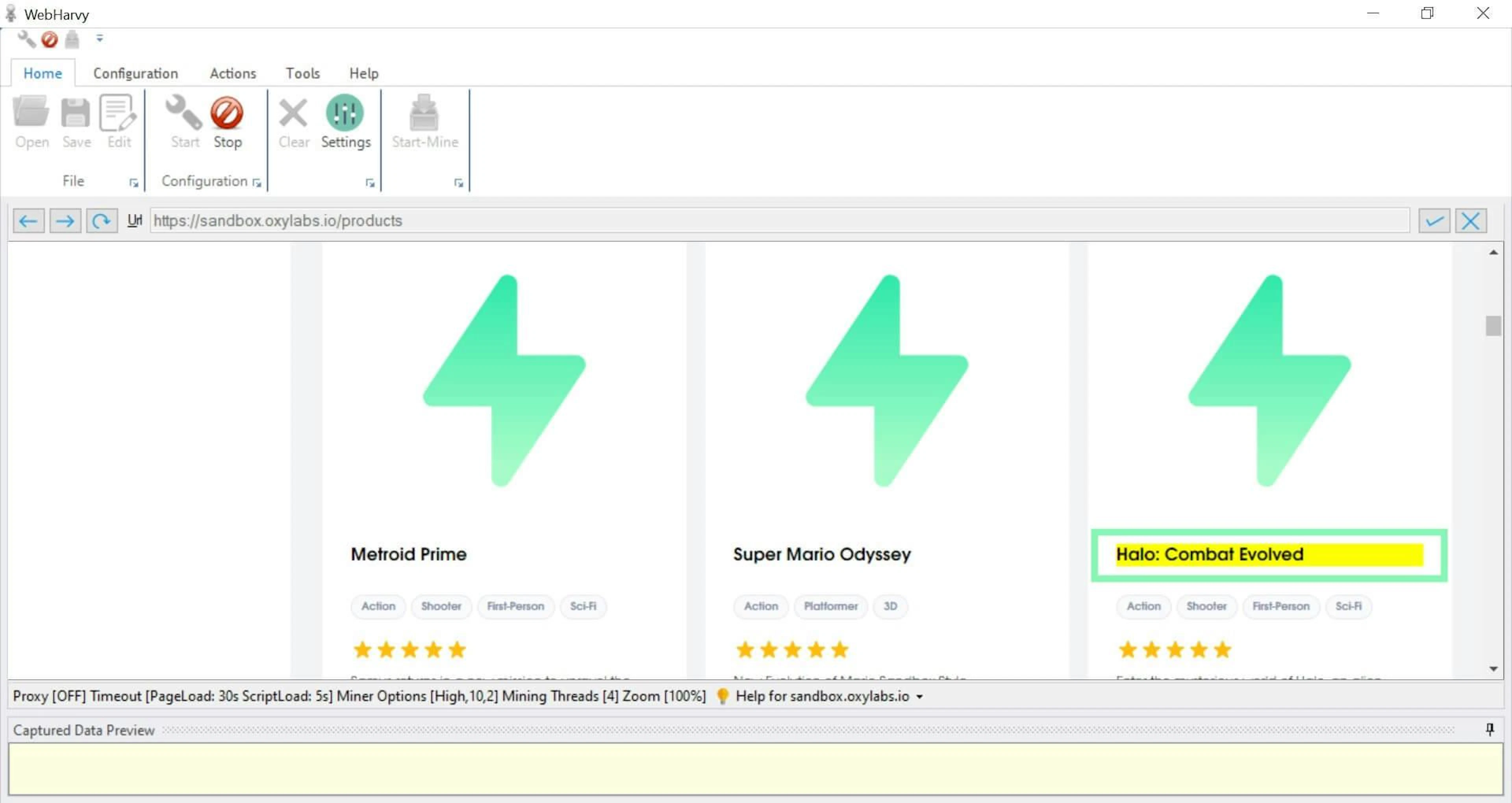Expand the Configuration group dialog launcher

coord(256,183)
